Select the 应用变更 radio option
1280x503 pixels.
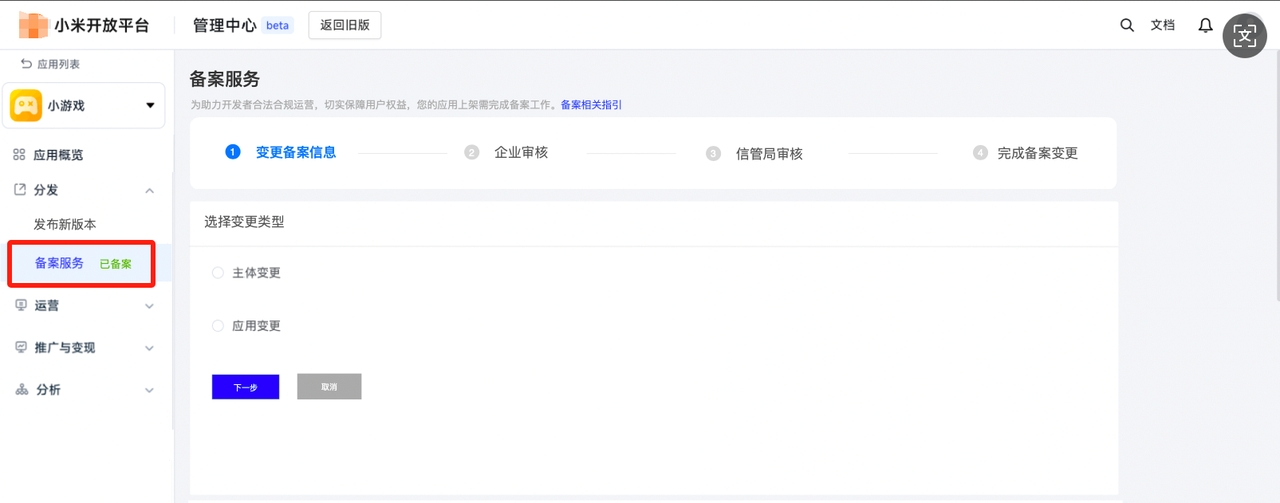[x=218, y=326]
